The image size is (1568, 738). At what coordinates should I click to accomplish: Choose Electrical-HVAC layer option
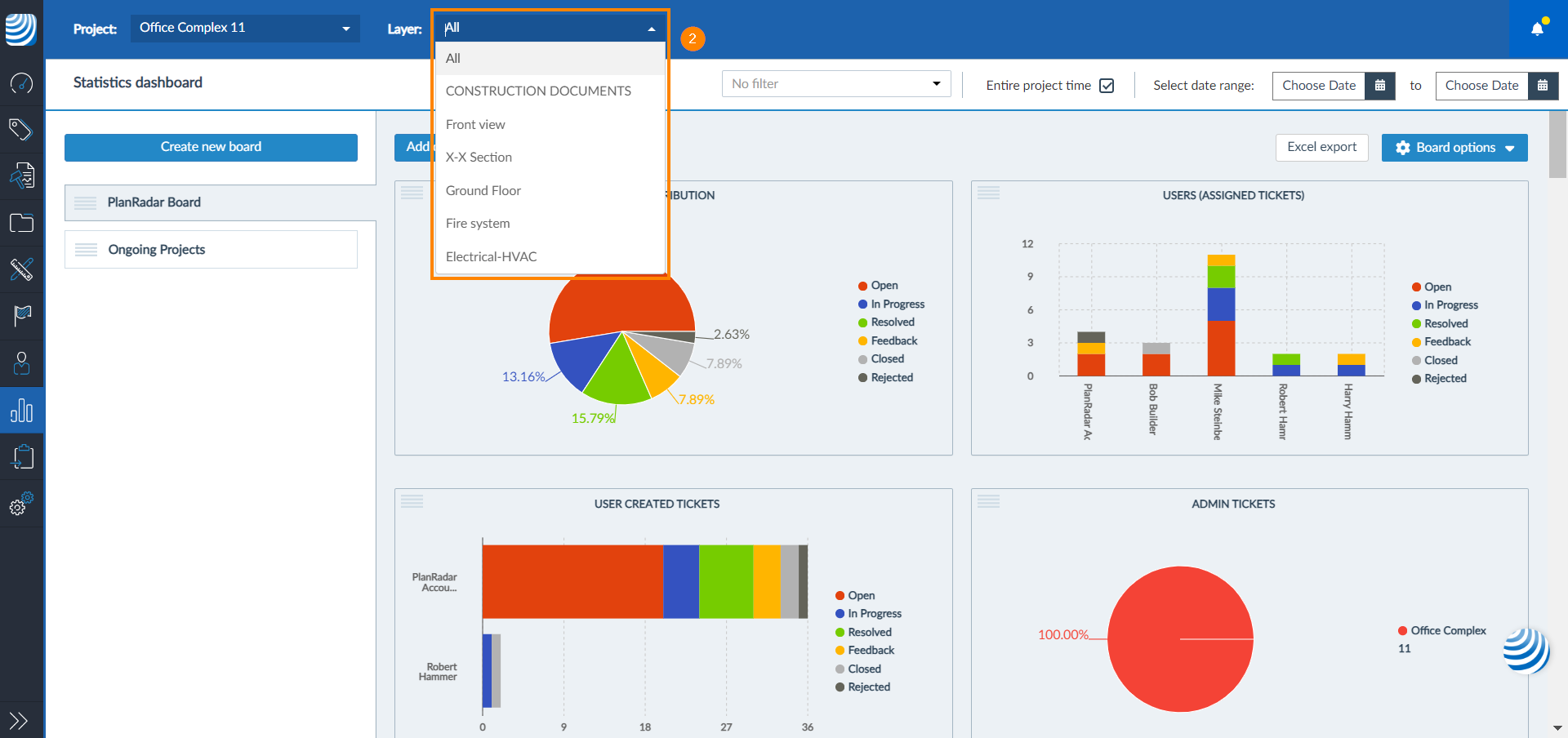point(492,256)
